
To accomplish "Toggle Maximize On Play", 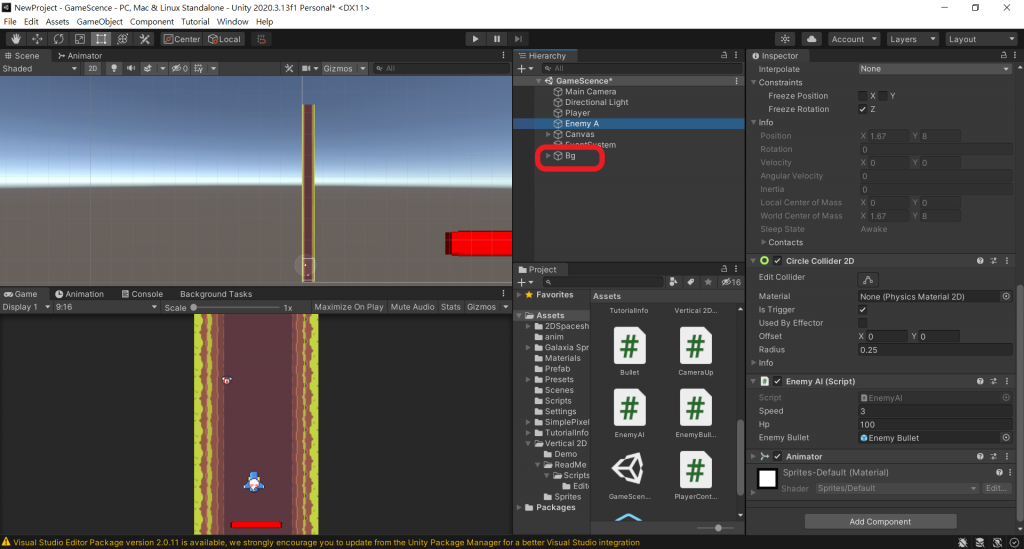I will (349, 307).
